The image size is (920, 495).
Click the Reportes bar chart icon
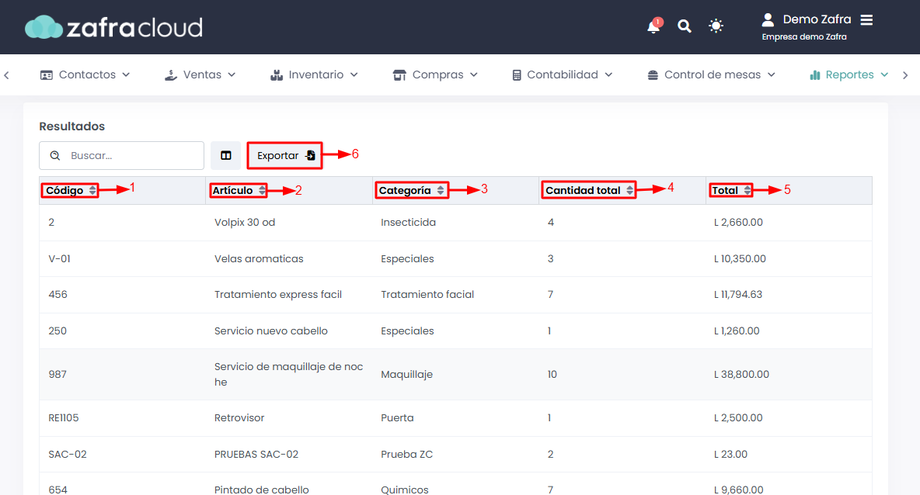click(x=815, y=75)
